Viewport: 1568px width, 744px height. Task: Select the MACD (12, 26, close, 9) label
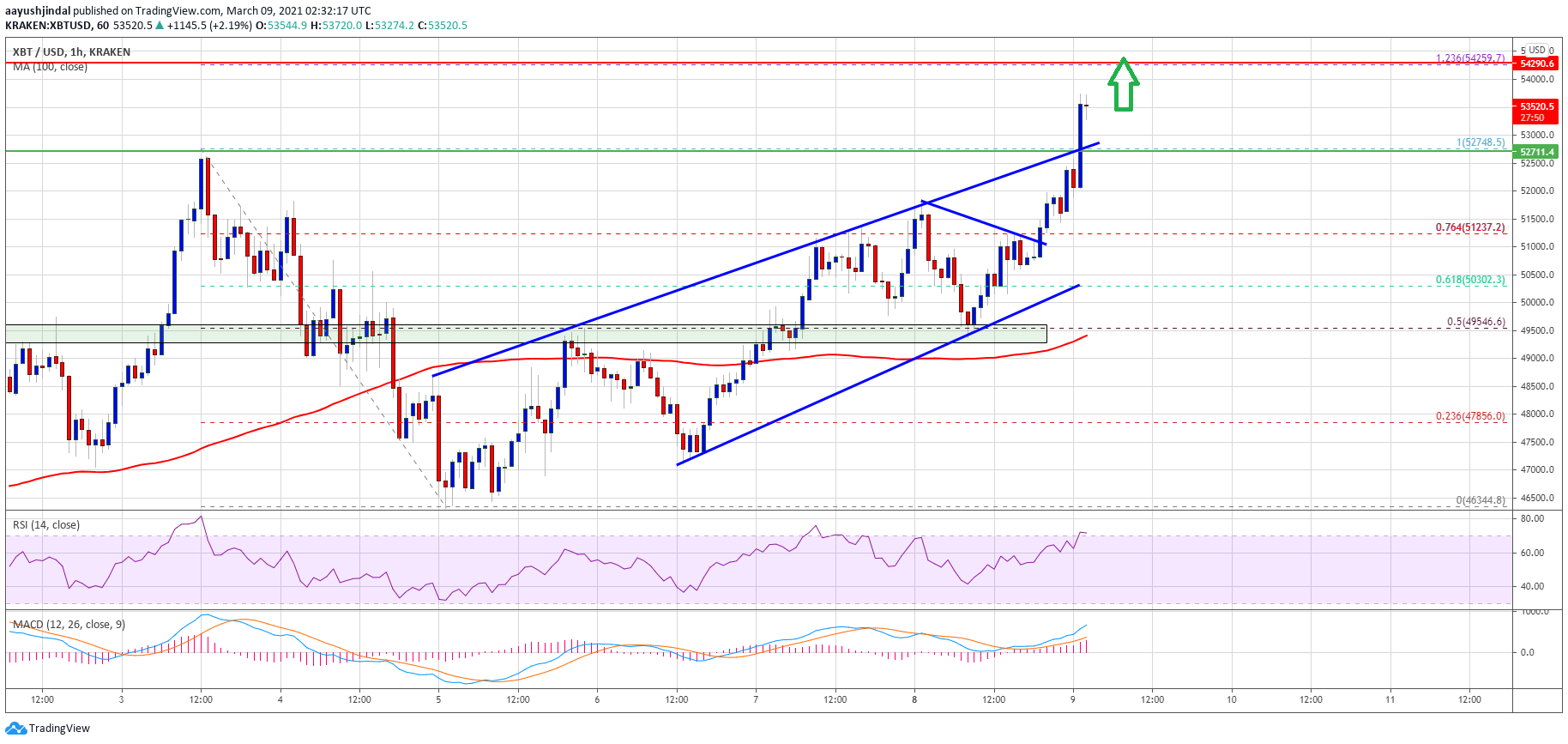pos(69,625)
